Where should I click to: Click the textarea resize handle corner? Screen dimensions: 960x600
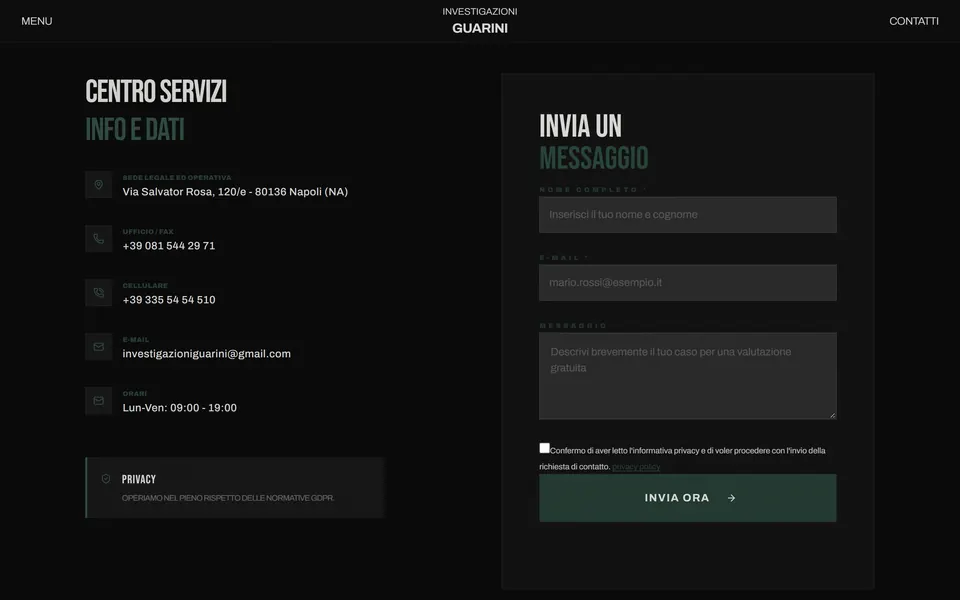pos(832,415)
